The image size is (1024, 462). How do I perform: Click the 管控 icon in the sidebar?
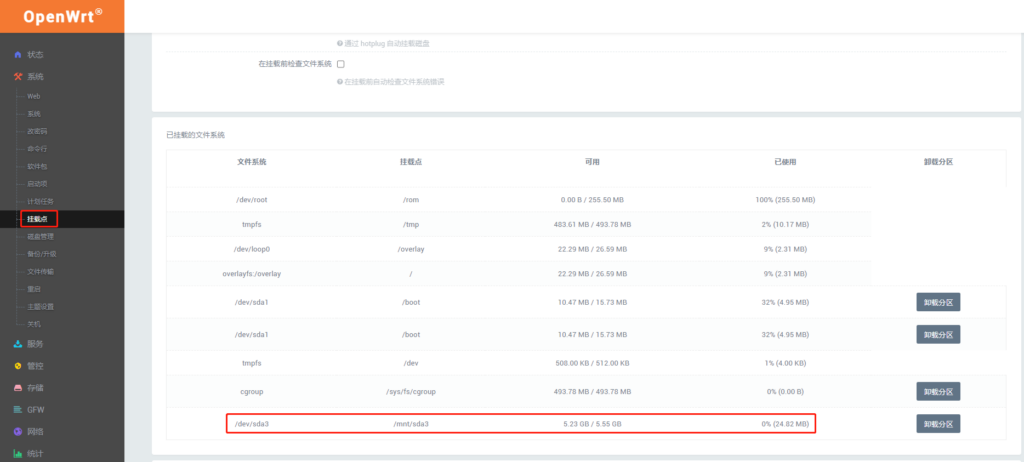pos(17,365)
